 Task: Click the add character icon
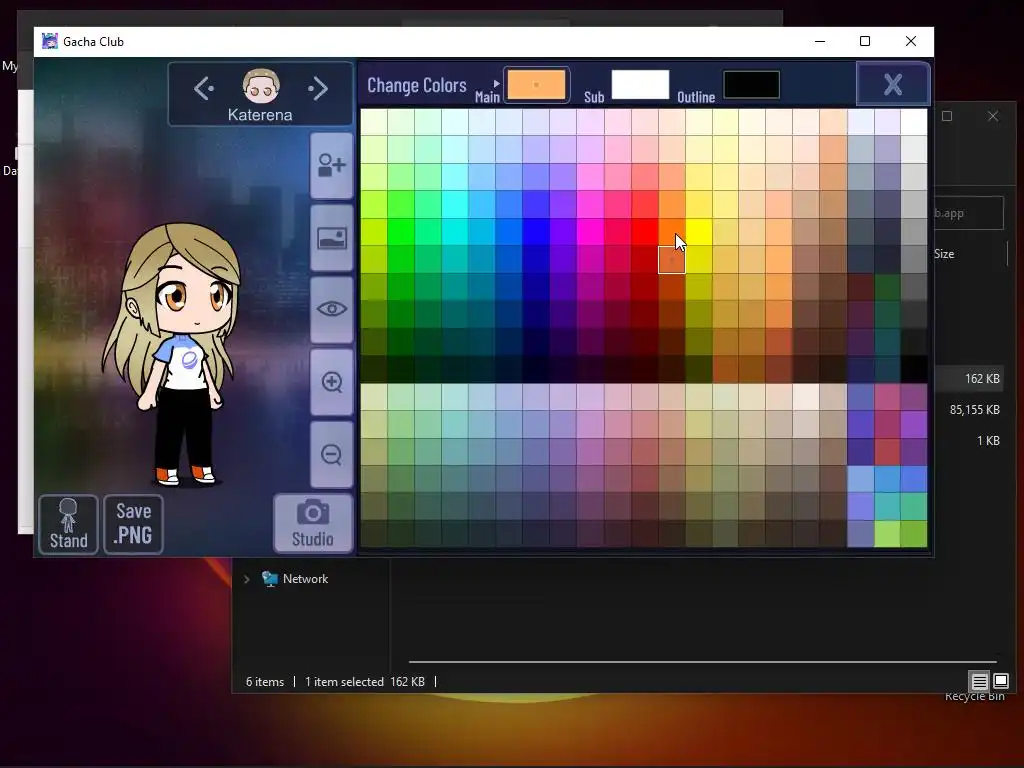[x=332, y=165]
